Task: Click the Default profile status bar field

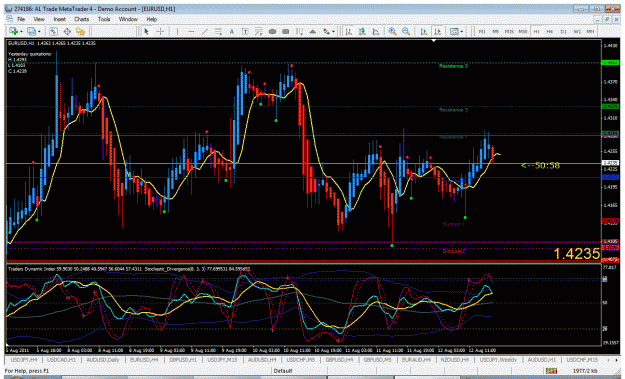Action: [283, 371]
